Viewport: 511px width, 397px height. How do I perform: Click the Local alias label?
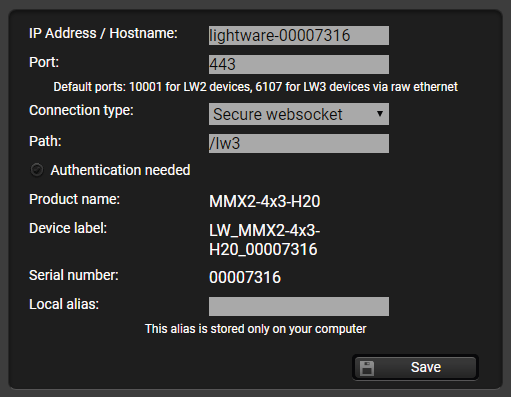[64, 304]
